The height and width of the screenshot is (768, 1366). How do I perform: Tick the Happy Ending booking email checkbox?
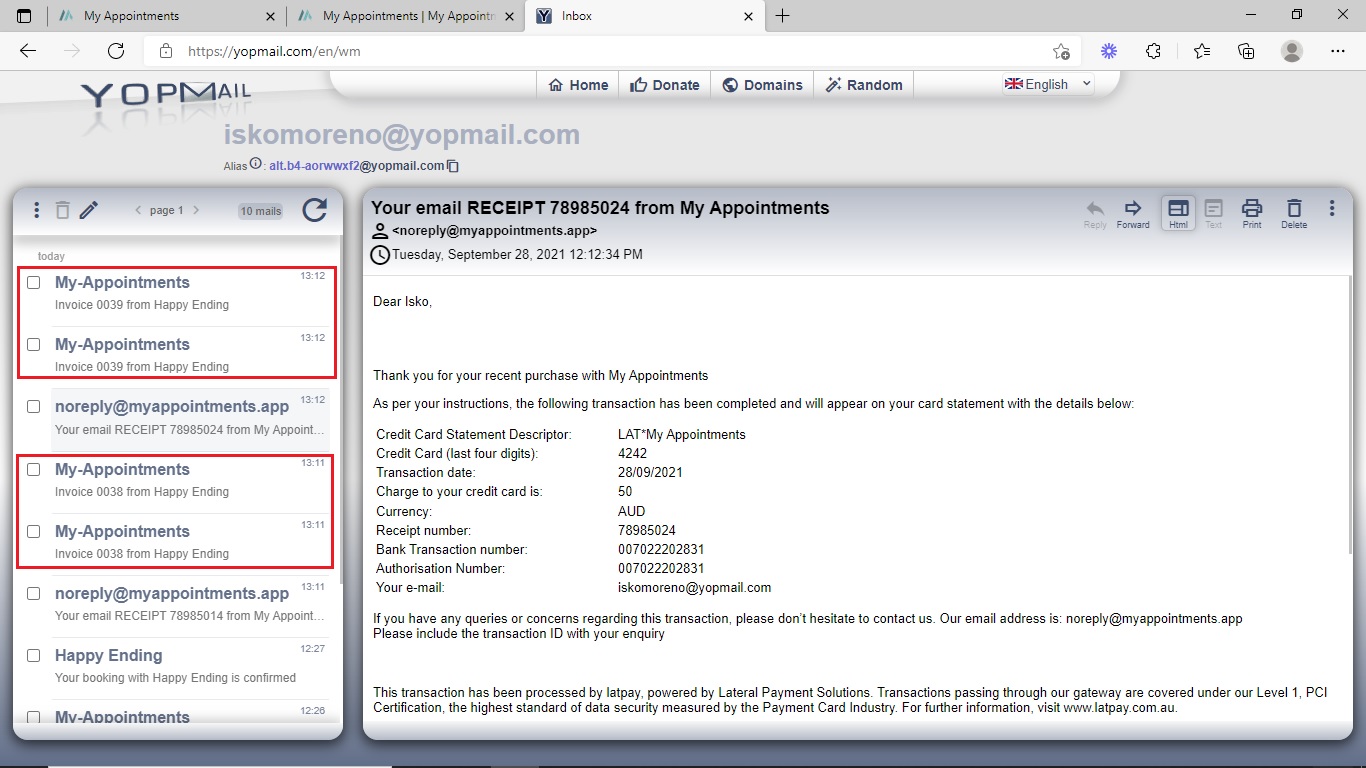pyautogui.click(x=34, y=656)
